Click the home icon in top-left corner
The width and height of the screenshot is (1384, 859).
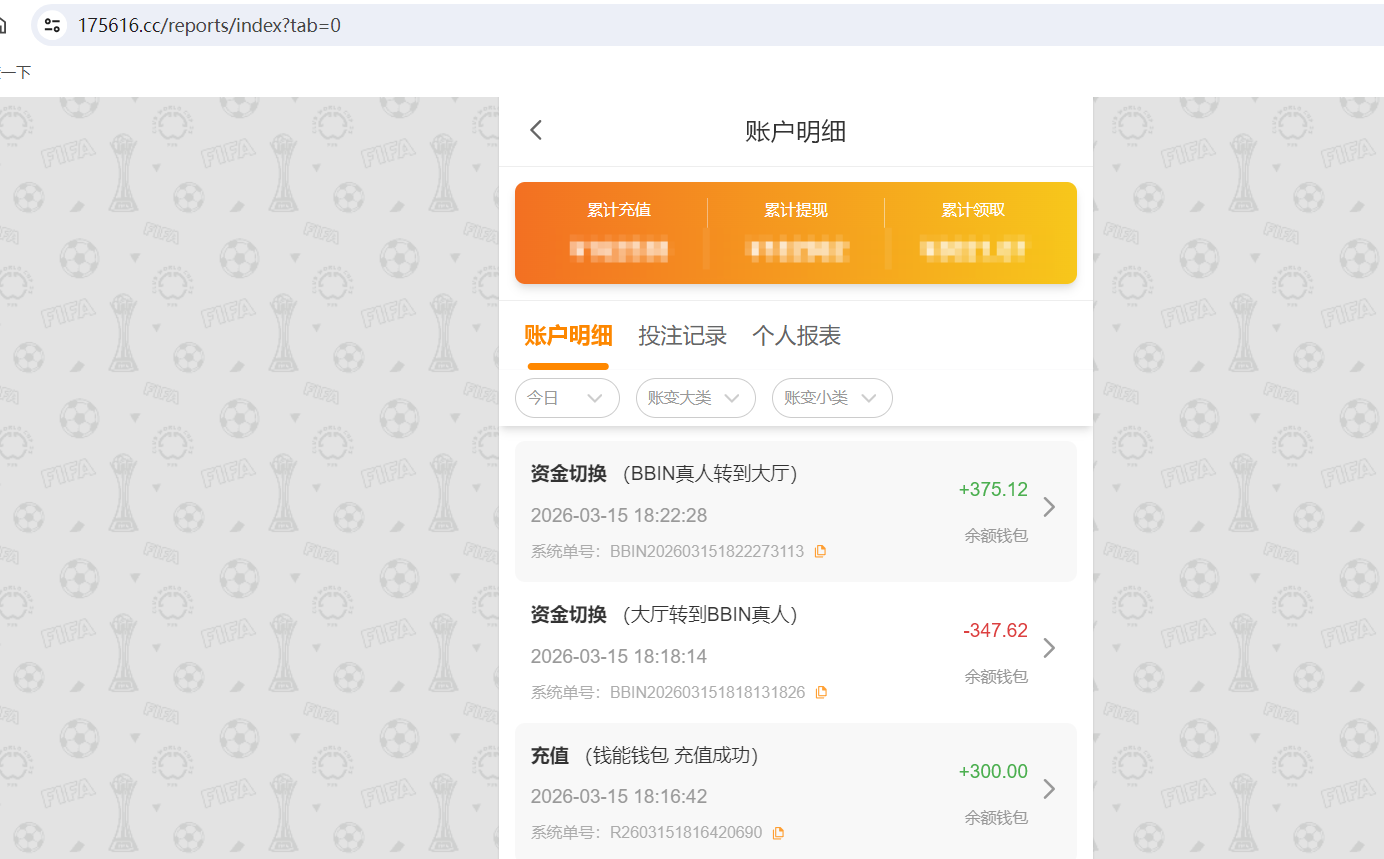(4, 24)
